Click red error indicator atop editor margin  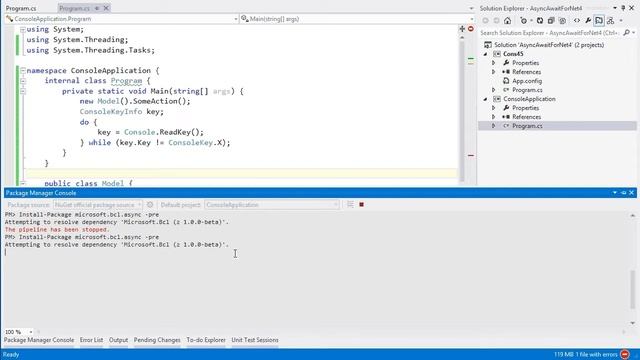(471, 29)
